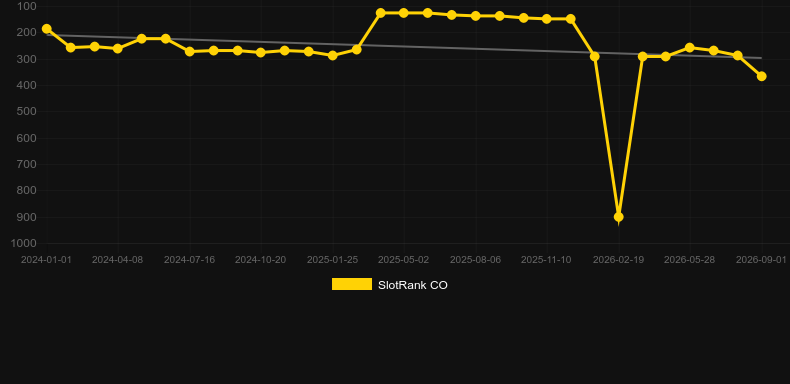Click the last data point at 2026-09-01
Image resolution: width=790 pixels, height=384 pixels.
(x=762, y=76)
